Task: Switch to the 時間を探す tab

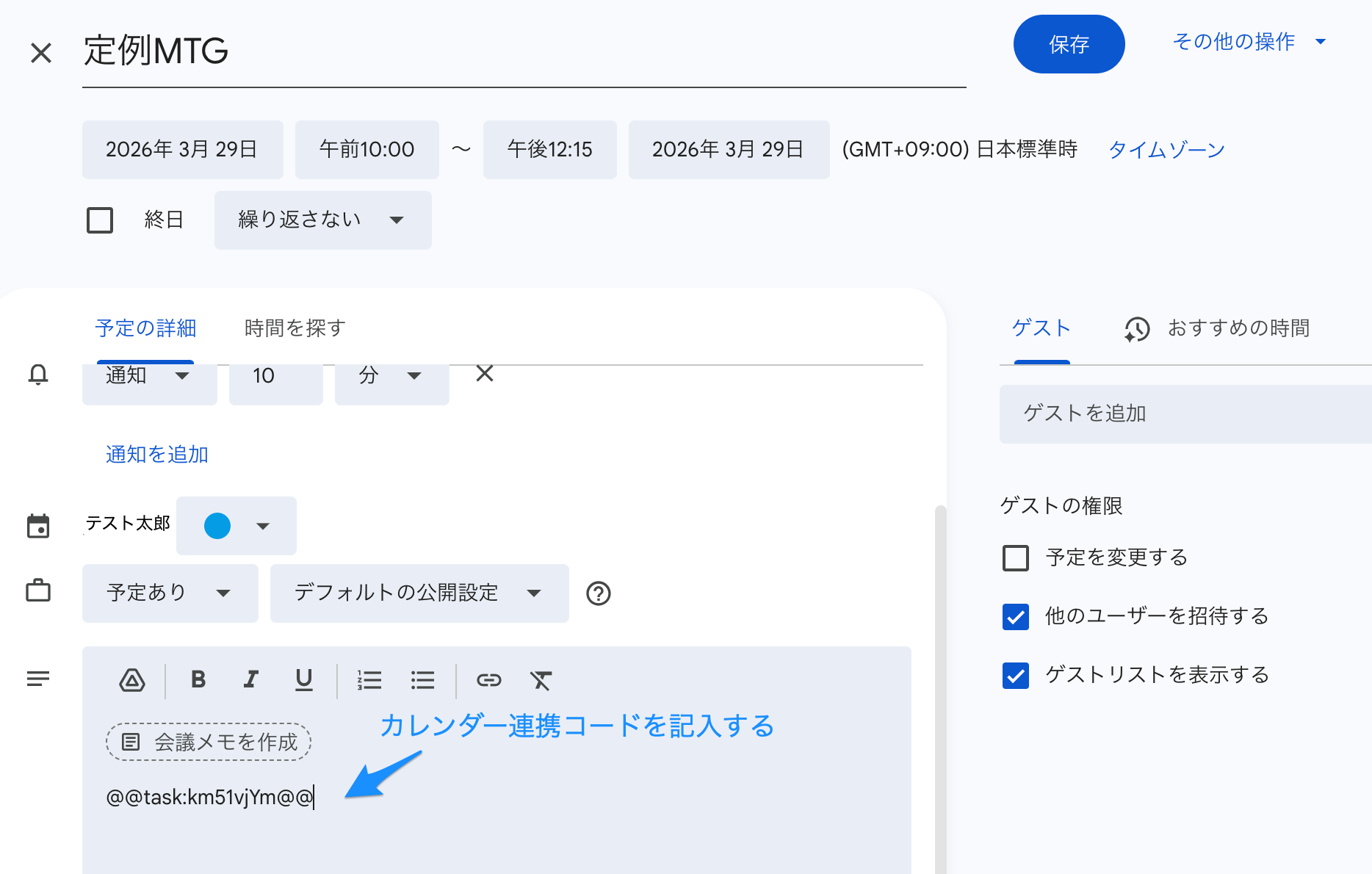Action: [293, 328]
